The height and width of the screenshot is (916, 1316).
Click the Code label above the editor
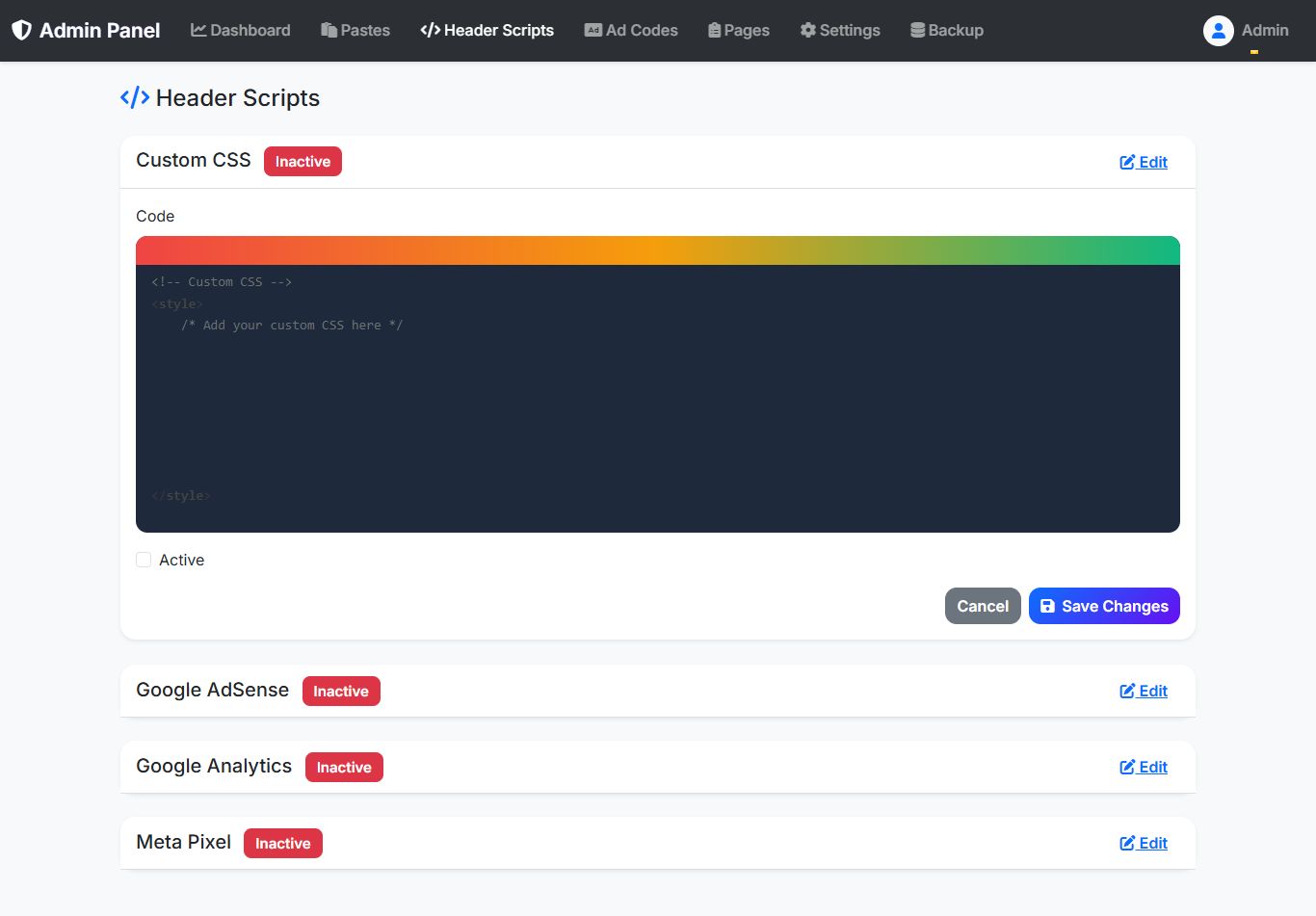(x=155, y=216)
